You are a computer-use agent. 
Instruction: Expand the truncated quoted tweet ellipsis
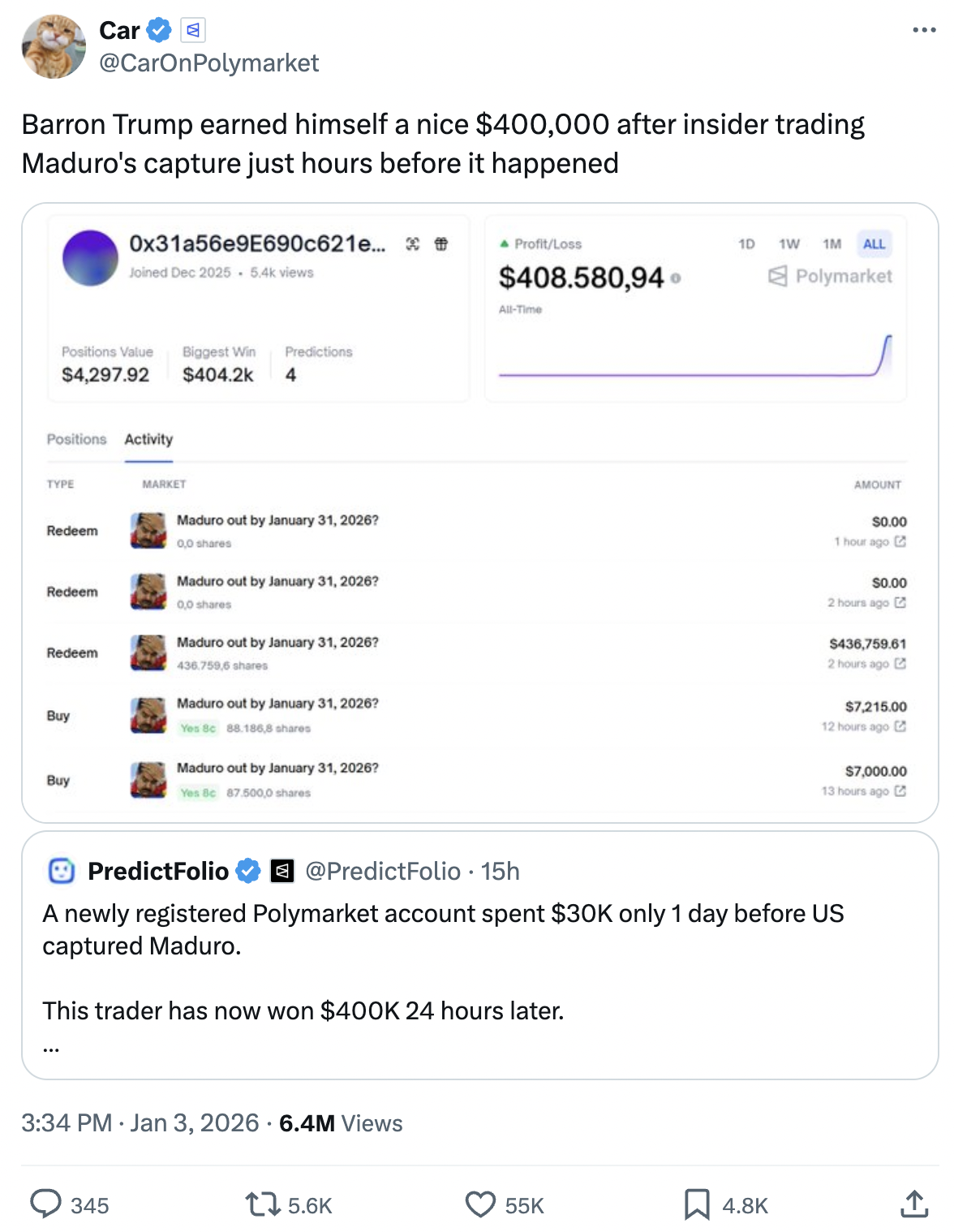(x=51, y=1048)
